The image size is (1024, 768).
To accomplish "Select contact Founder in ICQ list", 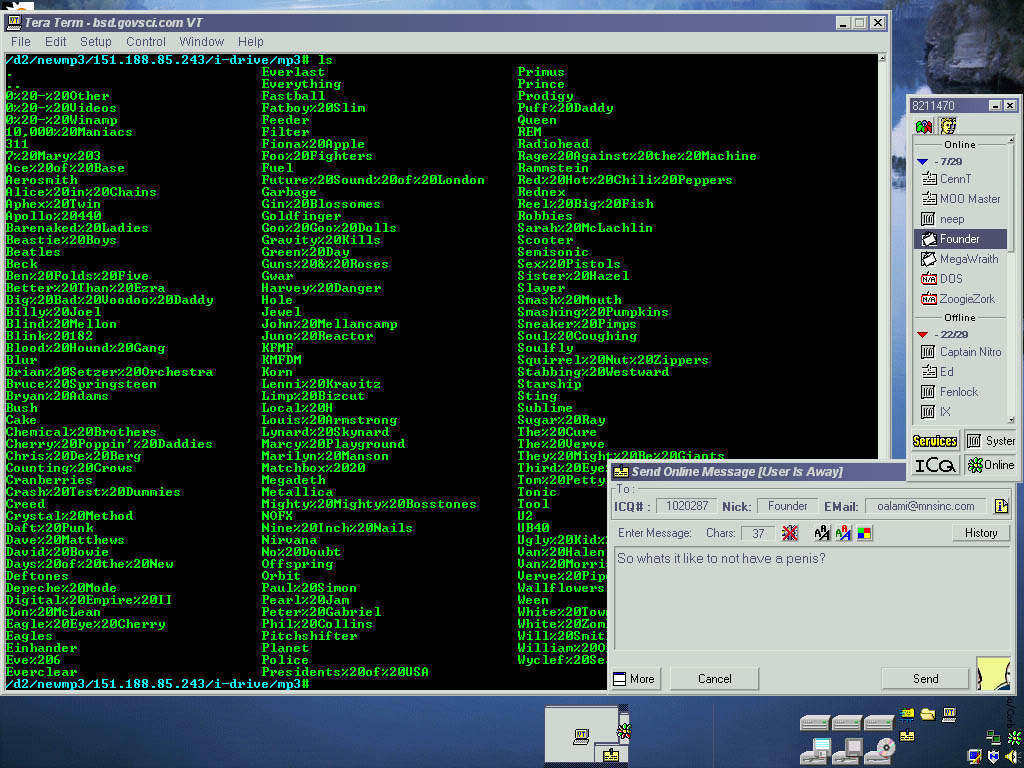I will 959,238.
